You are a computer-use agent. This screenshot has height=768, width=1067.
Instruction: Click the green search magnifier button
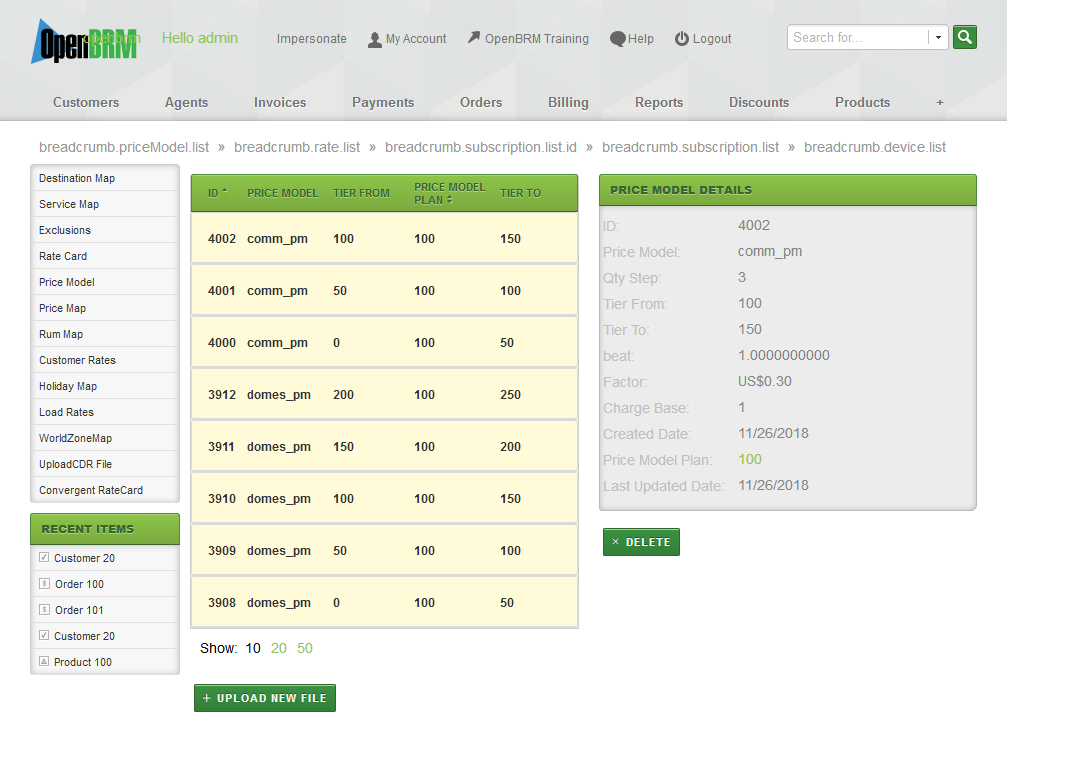tap(964, 37)
